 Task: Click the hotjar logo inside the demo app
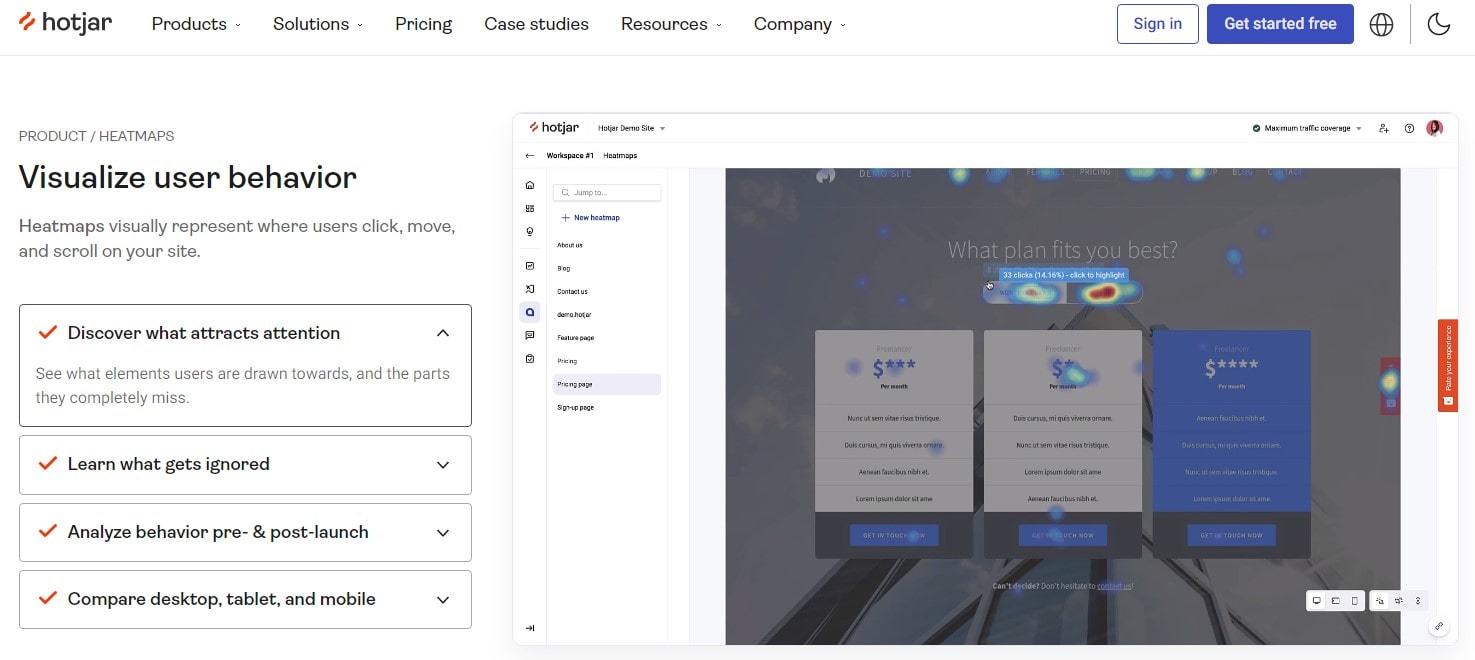554,128
